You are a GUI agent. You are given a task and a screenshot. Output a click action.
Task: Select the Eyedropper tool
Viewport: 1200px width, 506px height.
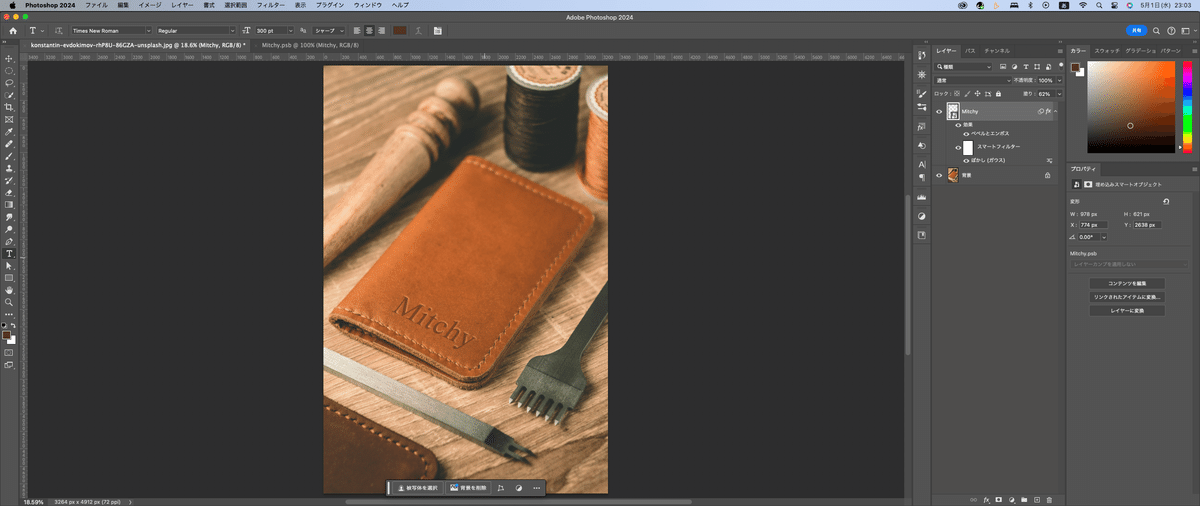[x=9, y=131]
